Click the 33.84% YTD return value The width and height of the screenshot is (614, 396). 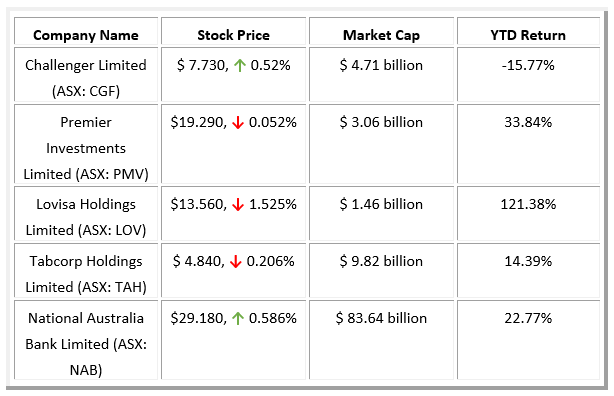click(528, 122)
